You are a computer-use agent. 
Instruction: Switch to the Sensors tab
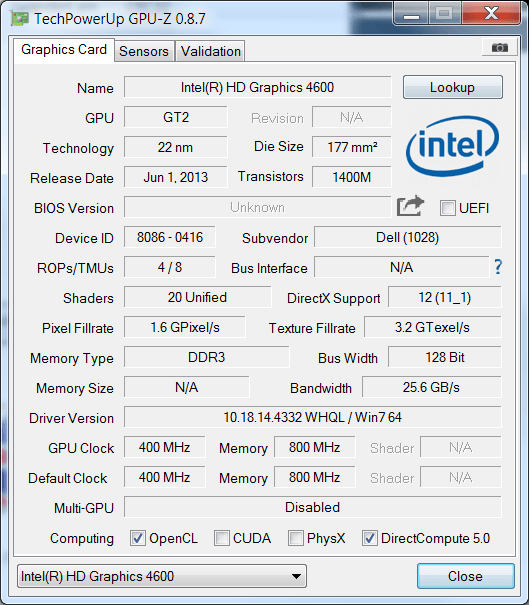[144, 51]
